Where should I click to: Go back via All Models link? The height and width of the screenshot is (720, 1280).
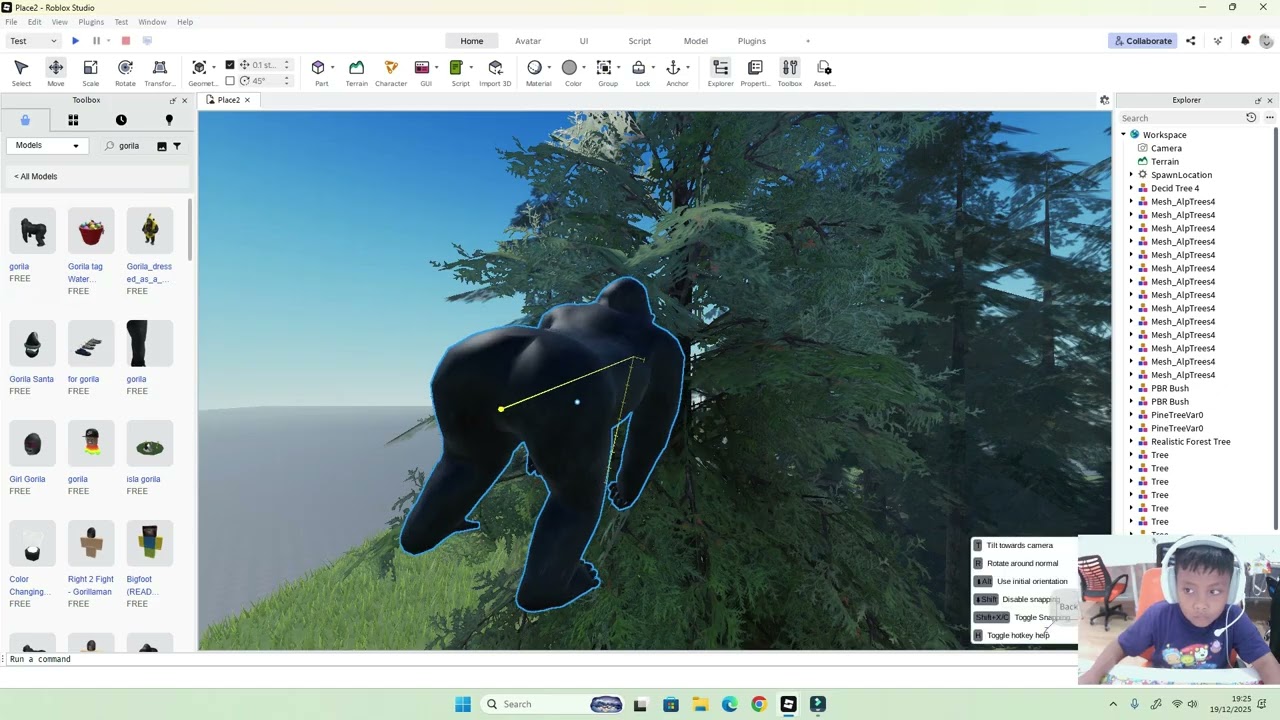(x=36, y=177)
